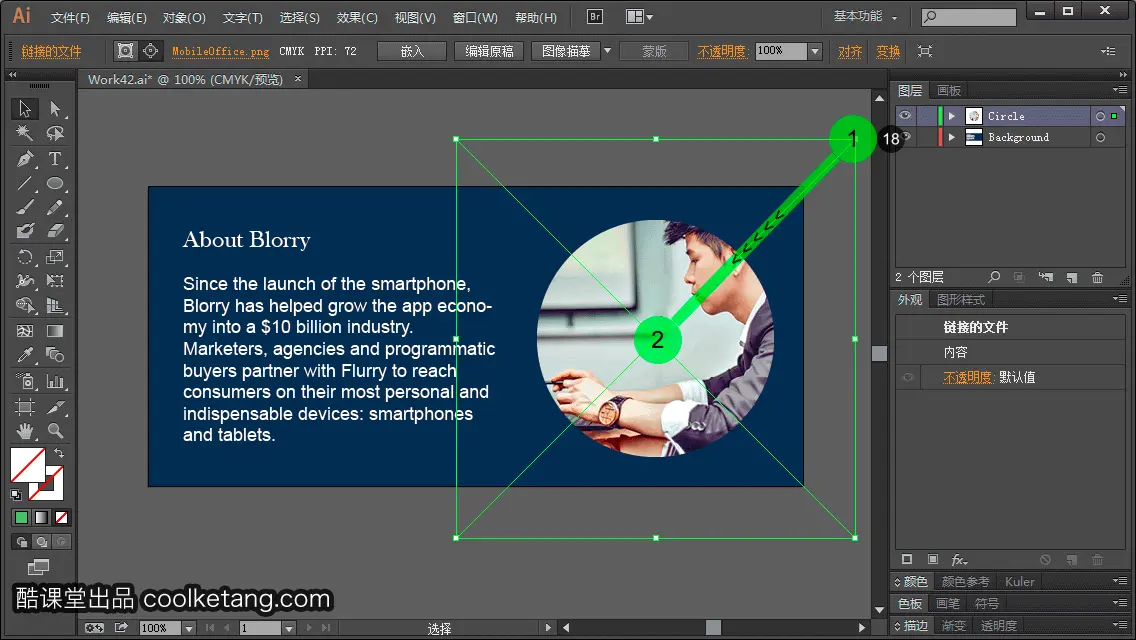Select the Scale tool

55,257
